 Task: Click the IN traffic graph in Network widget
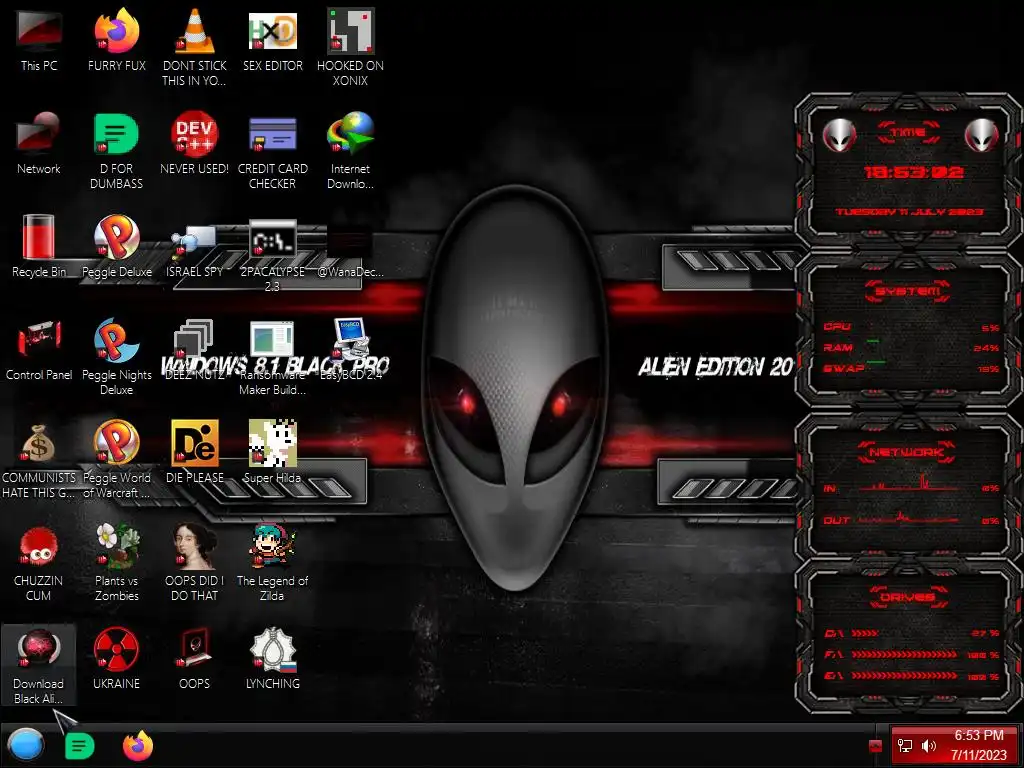911,485
